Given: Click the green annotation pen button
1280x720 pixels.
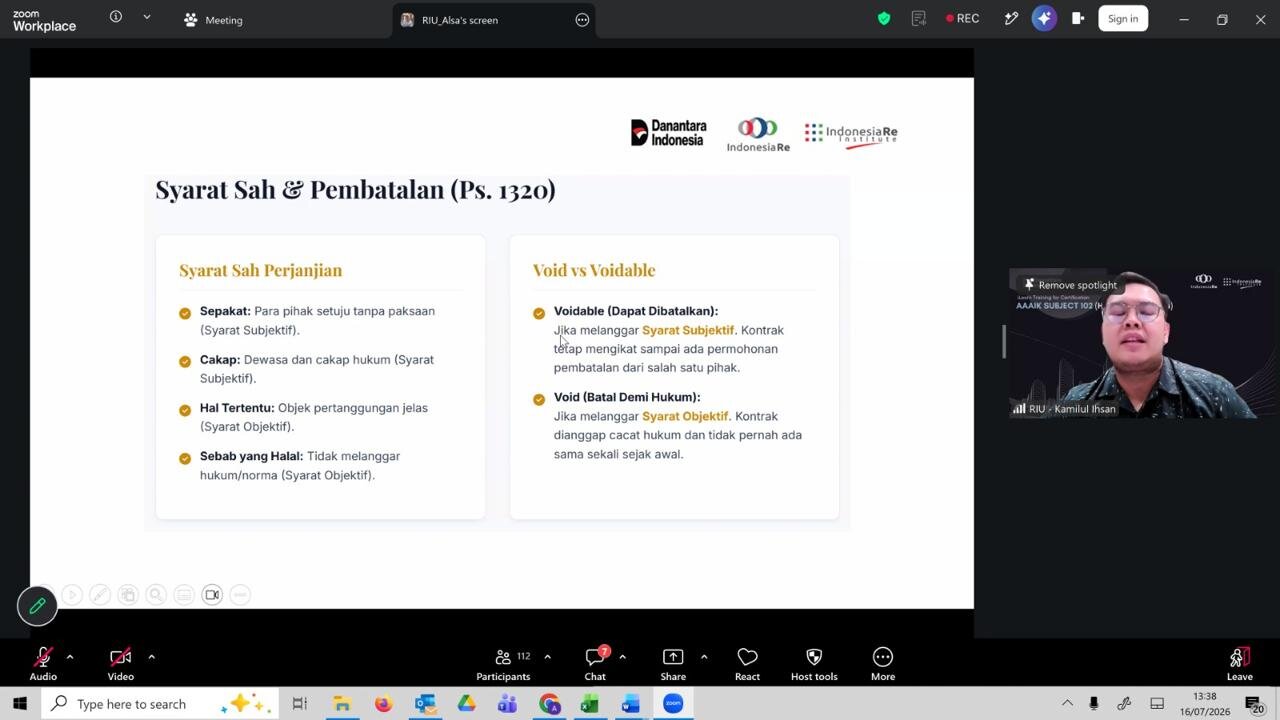Looking at the screenshot, I should click(x=37, y=606).
